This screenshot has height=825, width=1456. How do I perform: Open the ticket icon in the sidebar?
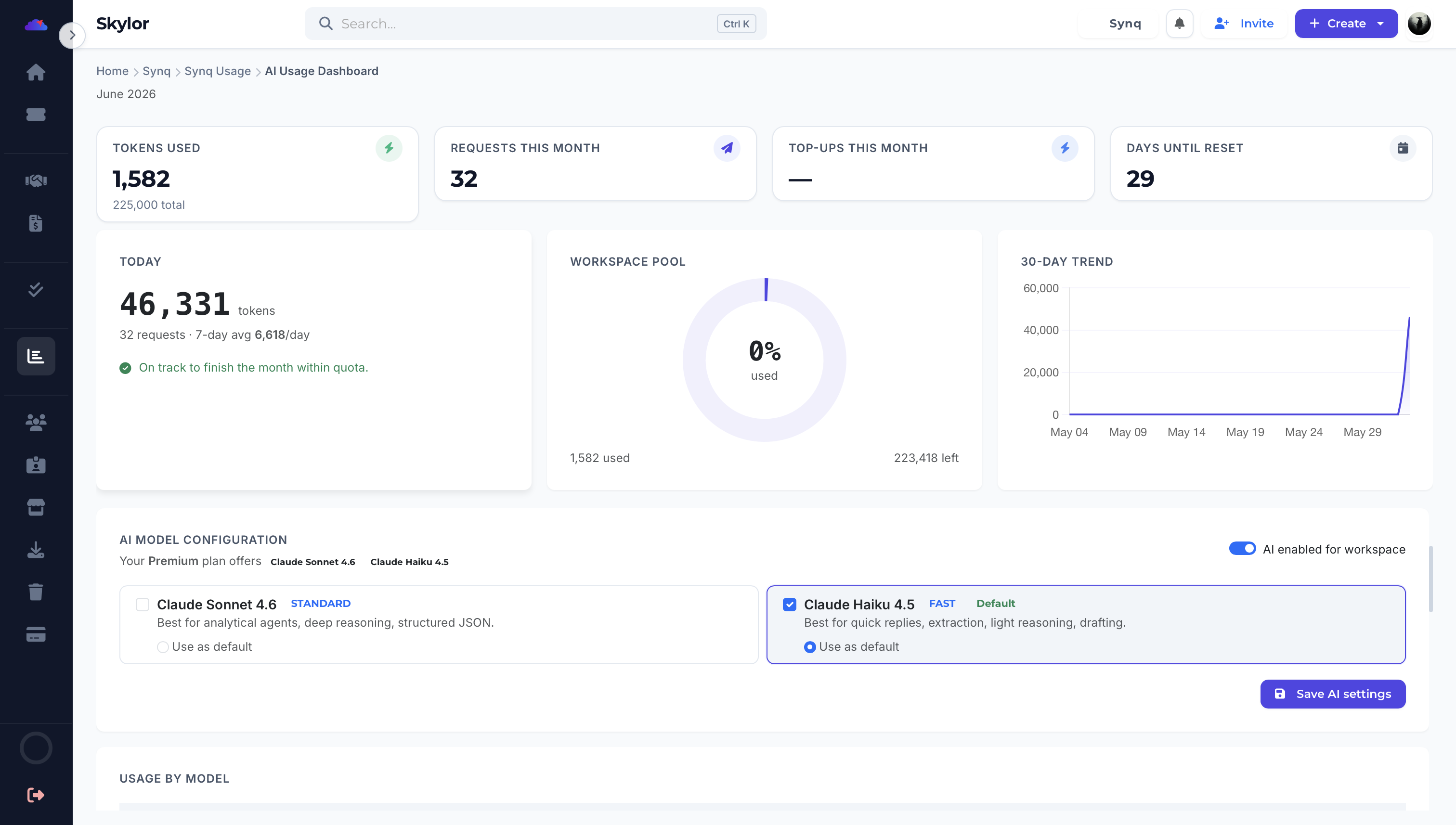point(36,115)
